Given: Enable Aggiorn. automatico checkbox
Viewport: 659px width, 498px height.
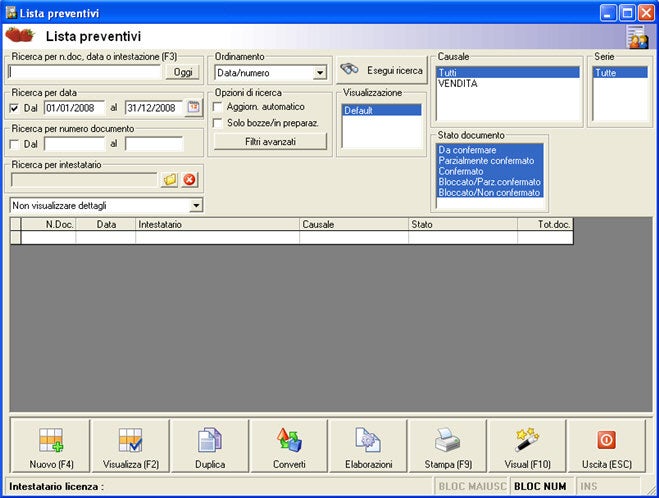Looking at the screenshot, I should point(218,107).
